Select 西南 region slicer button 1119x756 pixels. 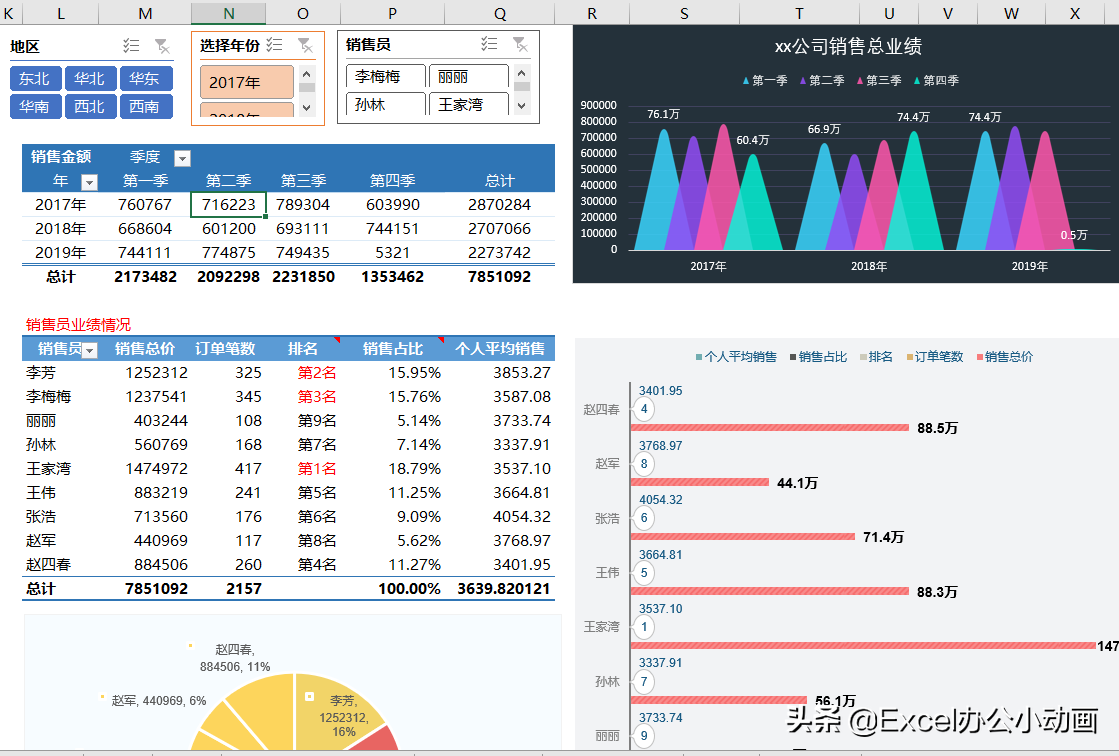146,106
